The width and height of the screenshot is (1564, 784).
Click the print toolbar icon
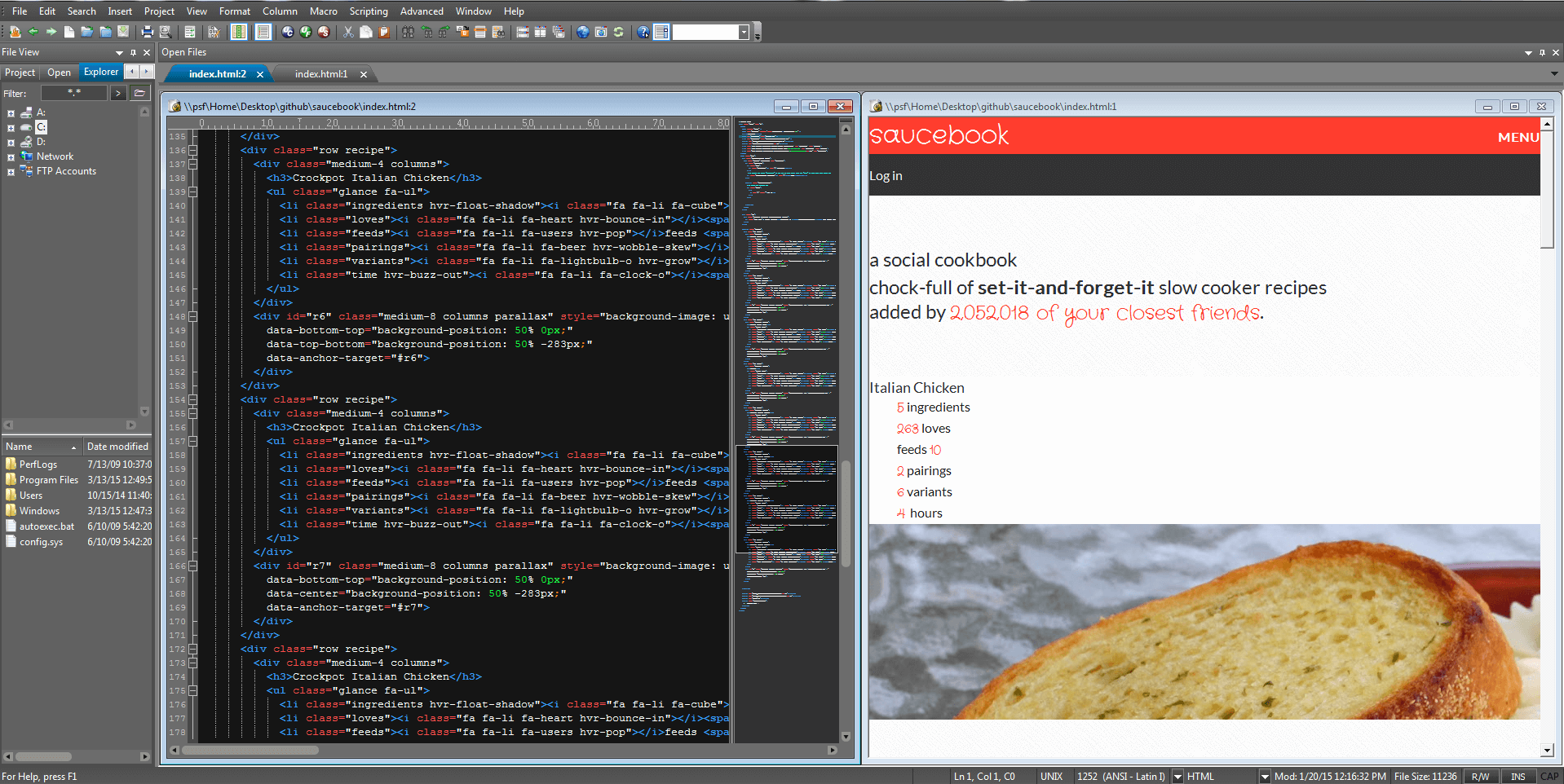(x=147, y=32)
